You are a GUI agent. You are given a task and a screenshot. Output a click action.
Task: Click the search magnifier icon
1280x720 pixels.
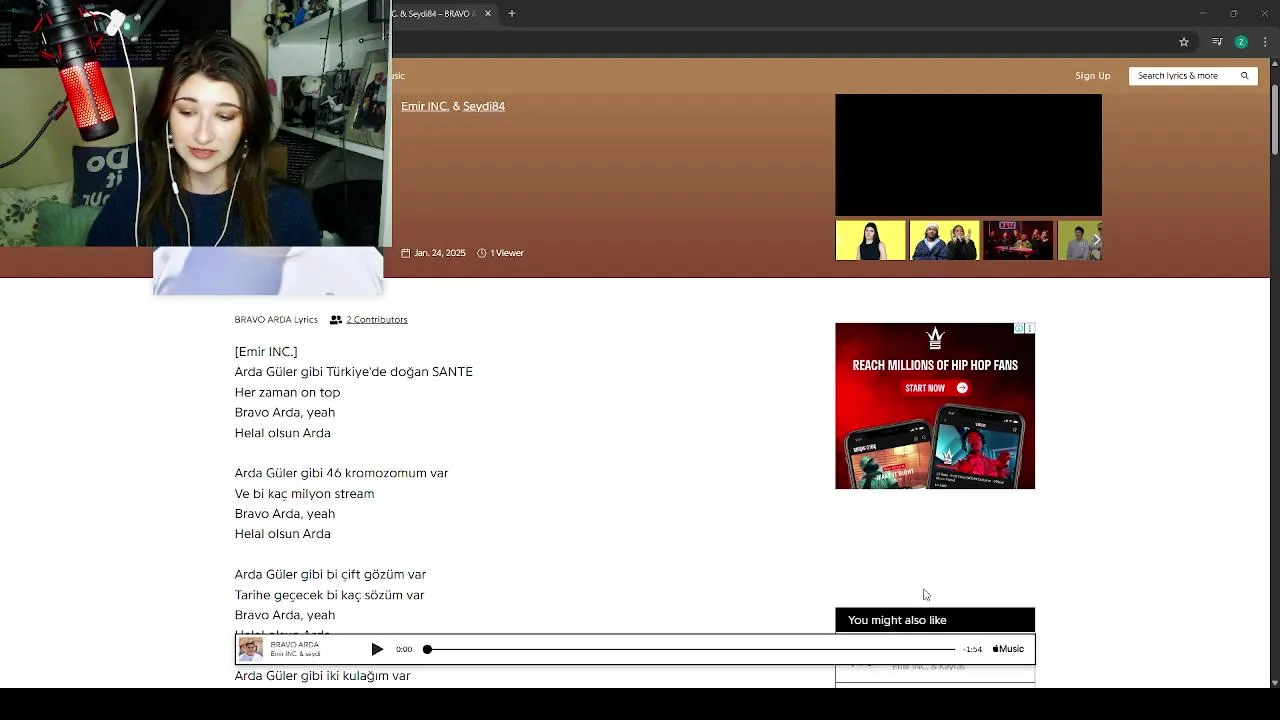1245,76
